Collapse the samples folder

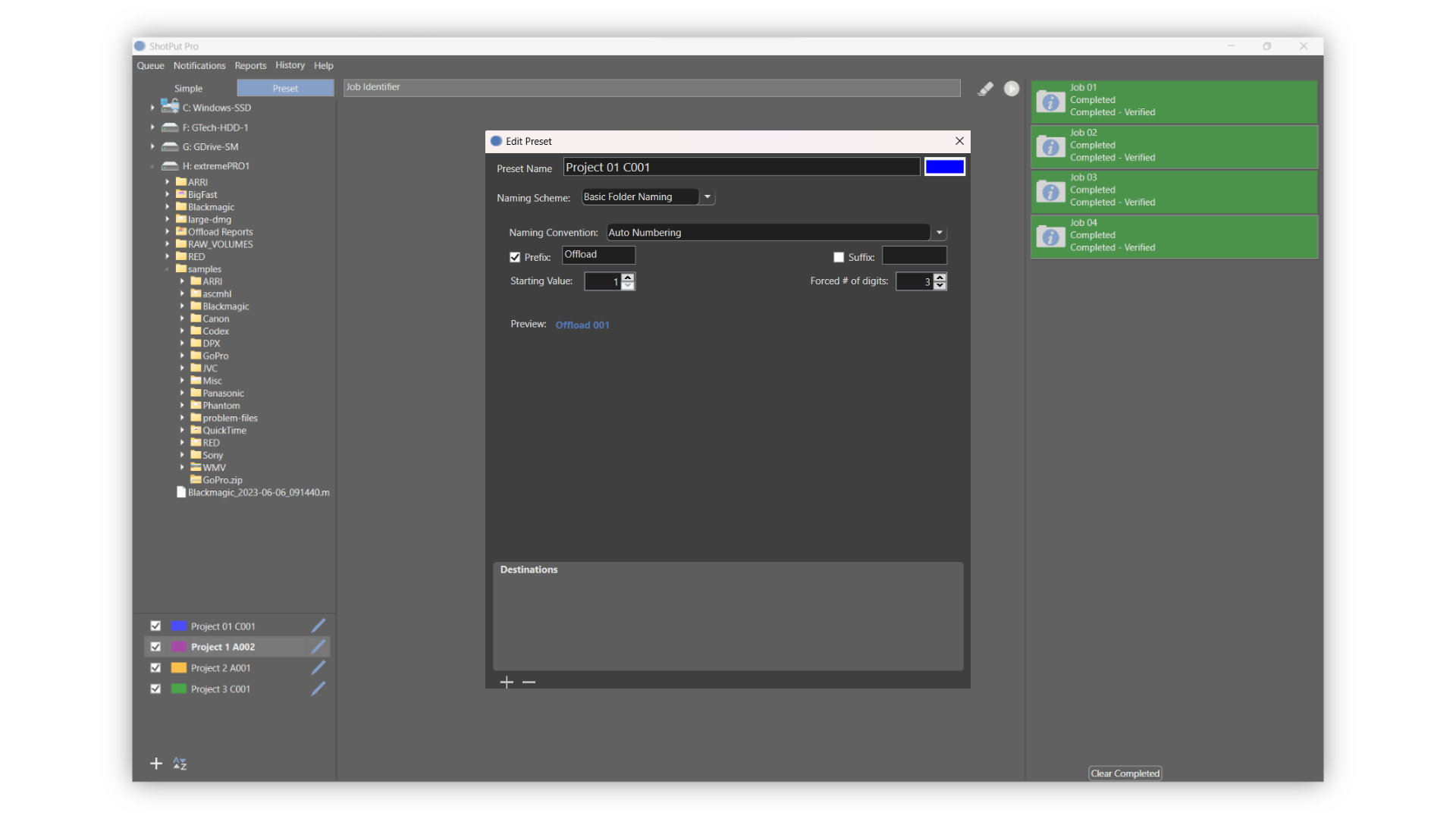[167, 269]
